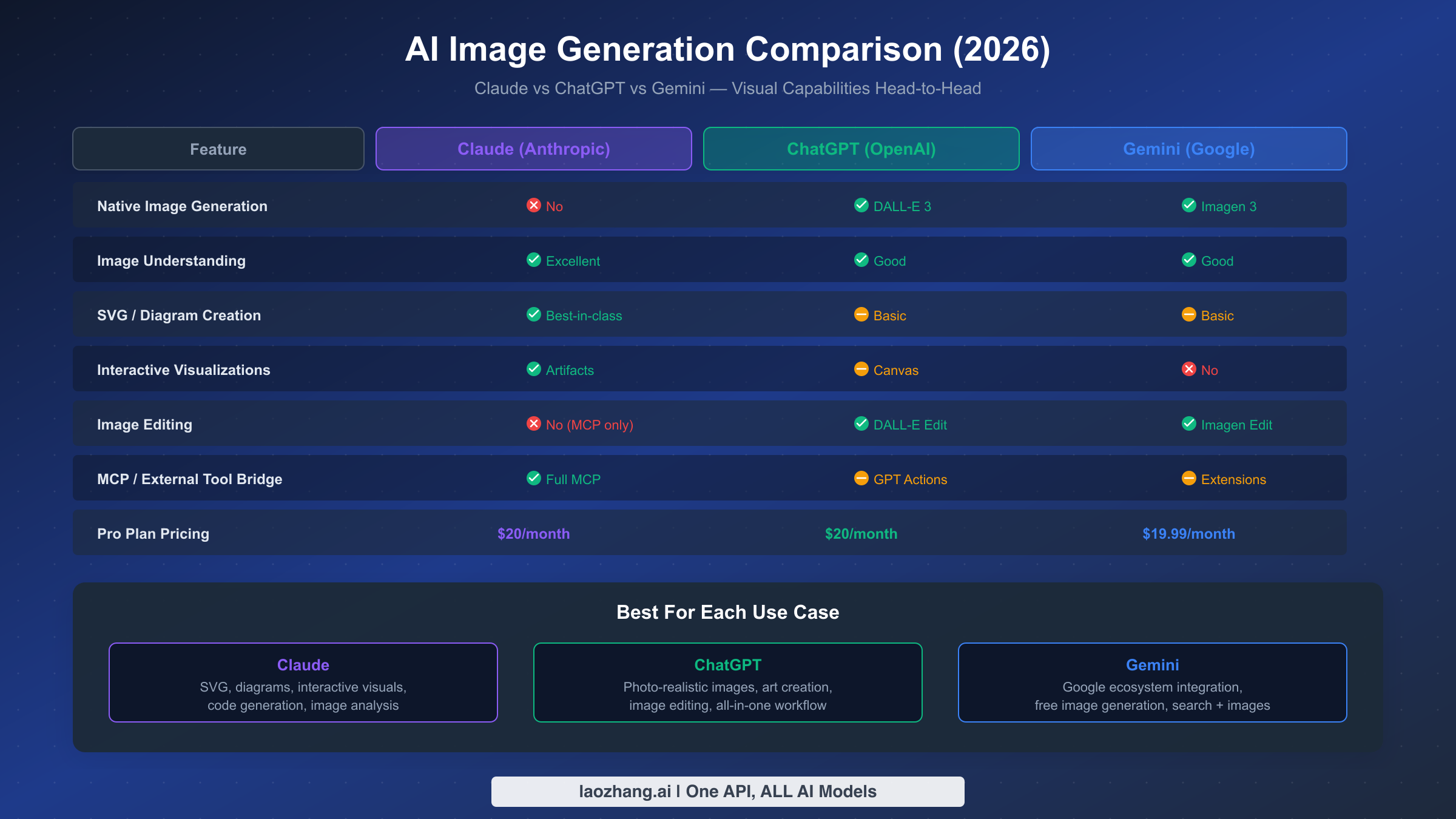Image resolution: width=1456 pixels, height=819 pixels.
Task: Click the orange dash icon beside GPT Actions
Action: (x=861, y=479)
